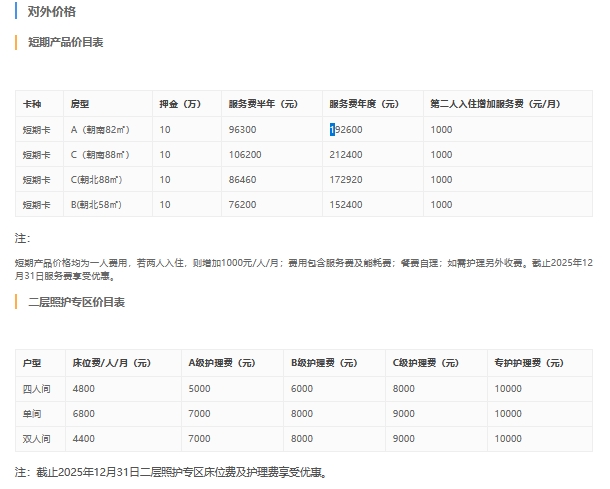610x489 pixels.
Task: Click the annual fee 192600
Action: click(x=346, y=130)
